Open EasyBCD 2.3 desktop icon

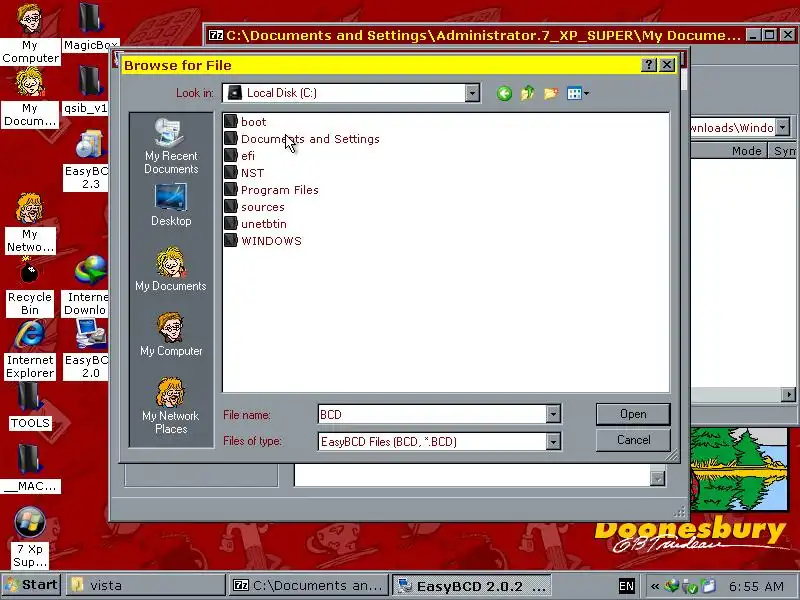(x=88, y=160)
